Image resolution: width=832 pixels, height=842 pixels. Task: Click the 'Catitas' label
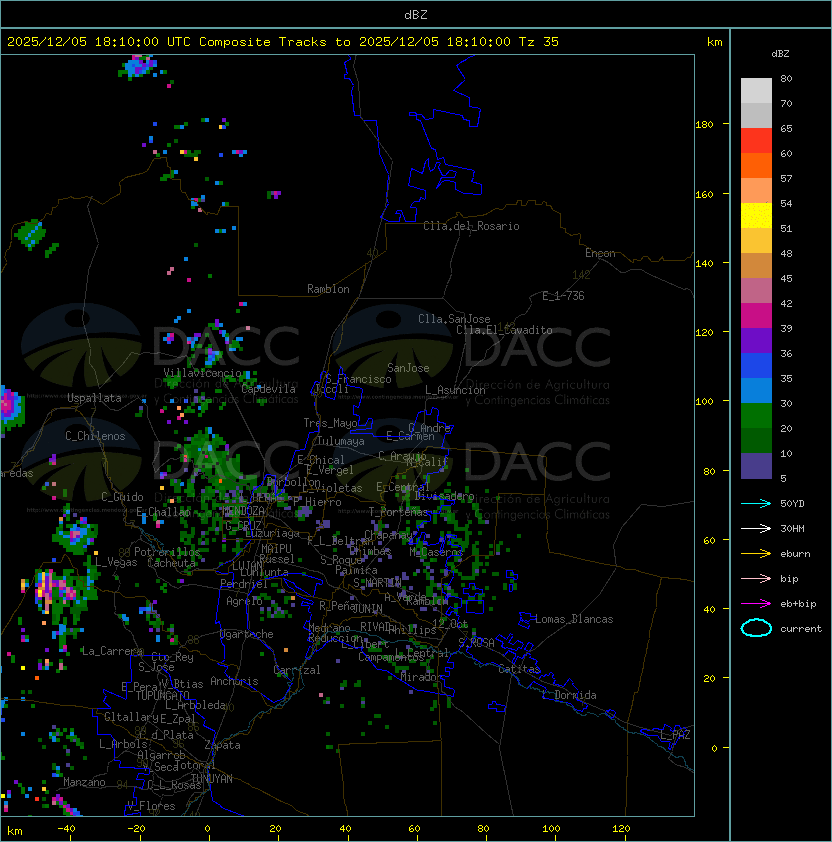pyautogui.click(x=519, y=670)
